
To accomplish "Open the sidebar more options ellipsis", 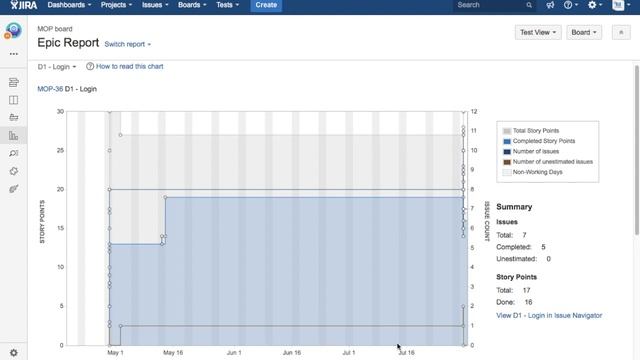I will click(x=13, y=54).
